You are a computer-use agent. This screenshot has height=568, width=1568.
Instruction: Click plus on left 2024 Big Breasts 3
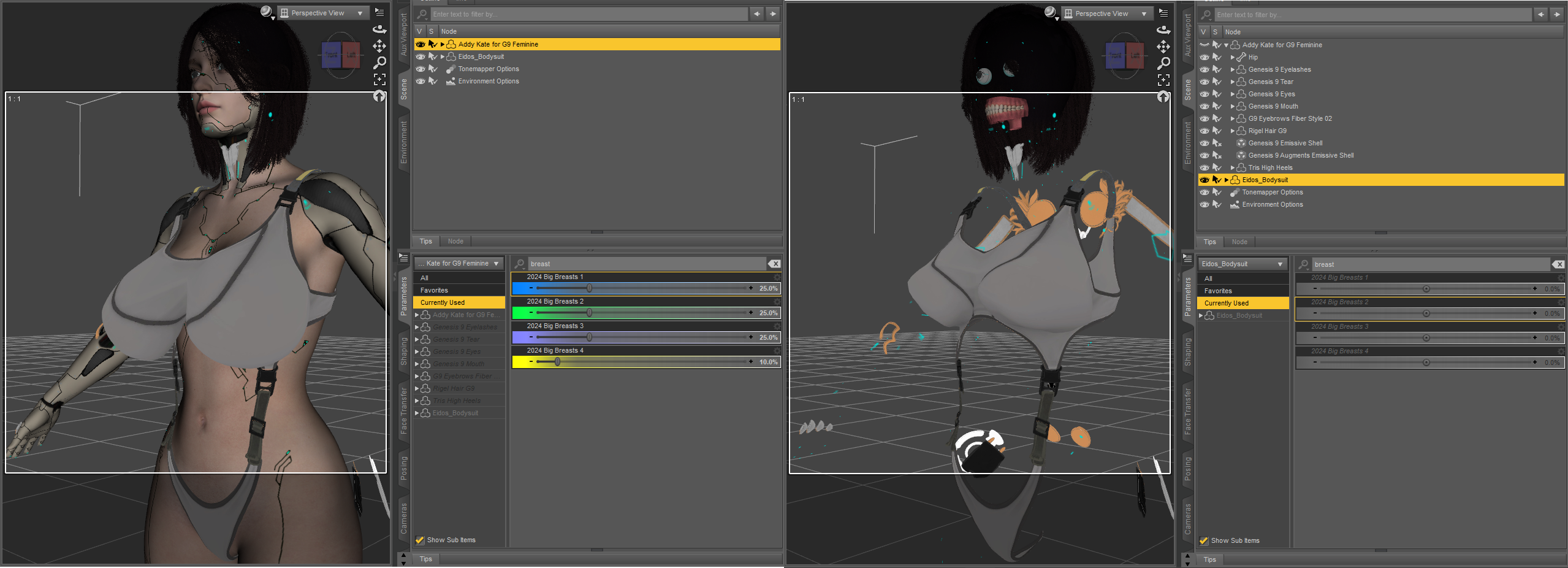751,337
